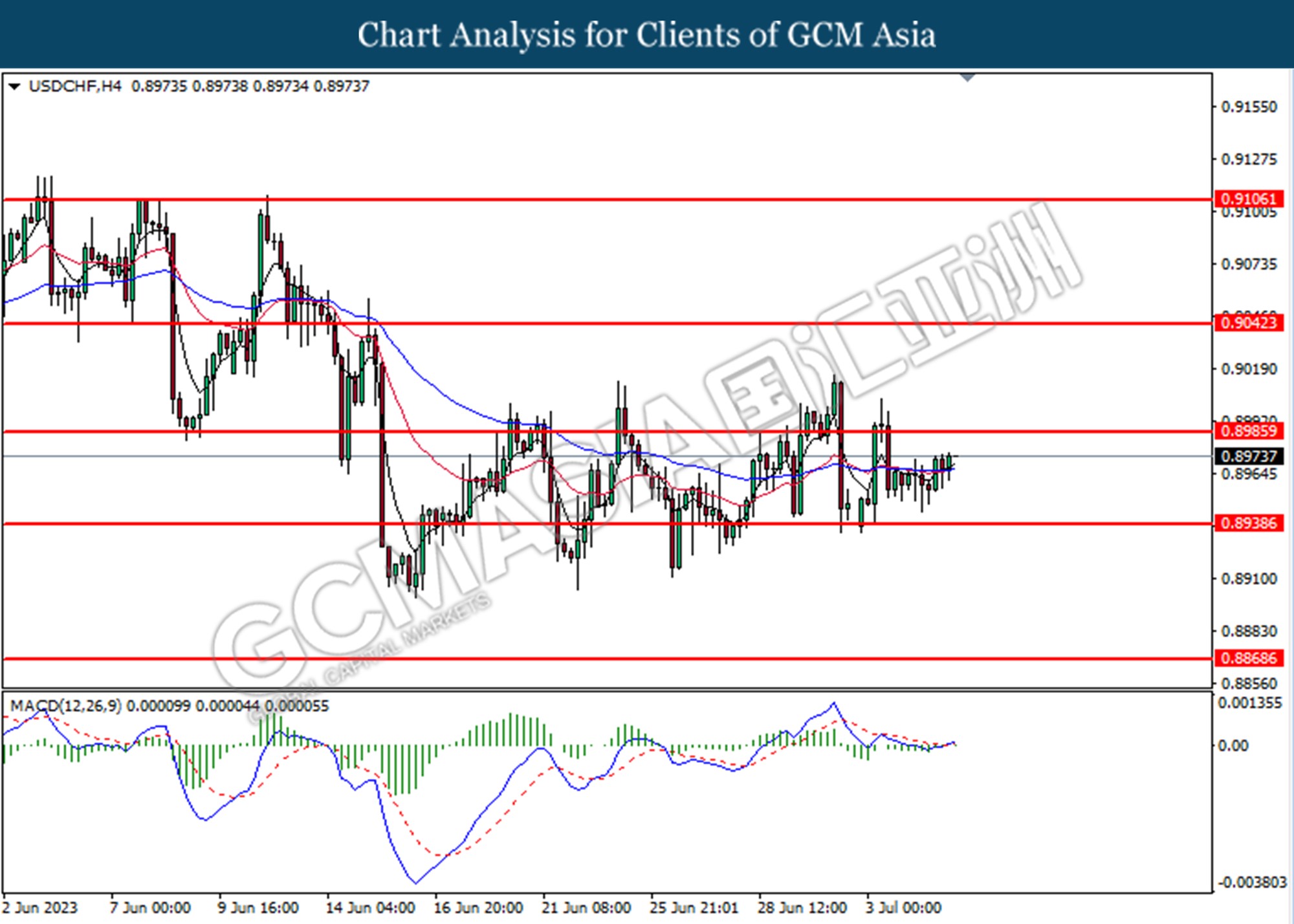Select the 0.90423 price level label
1294x924 pixels.
click(1249, 322)
